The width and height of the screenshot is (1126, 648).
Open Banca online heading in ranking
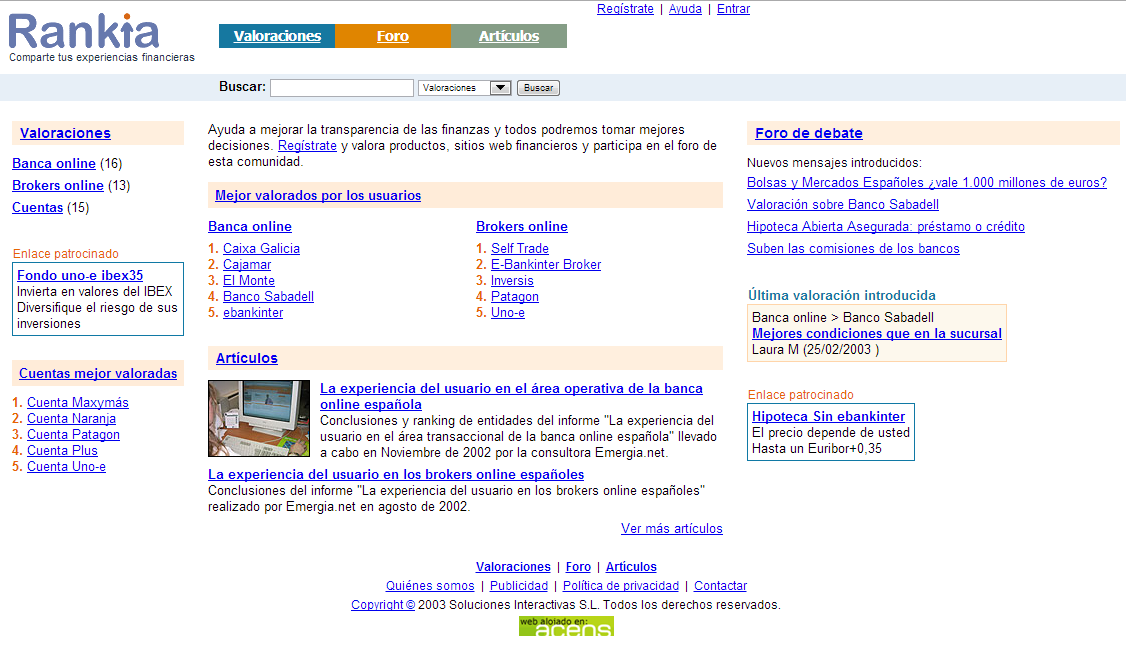pos(250,226)
